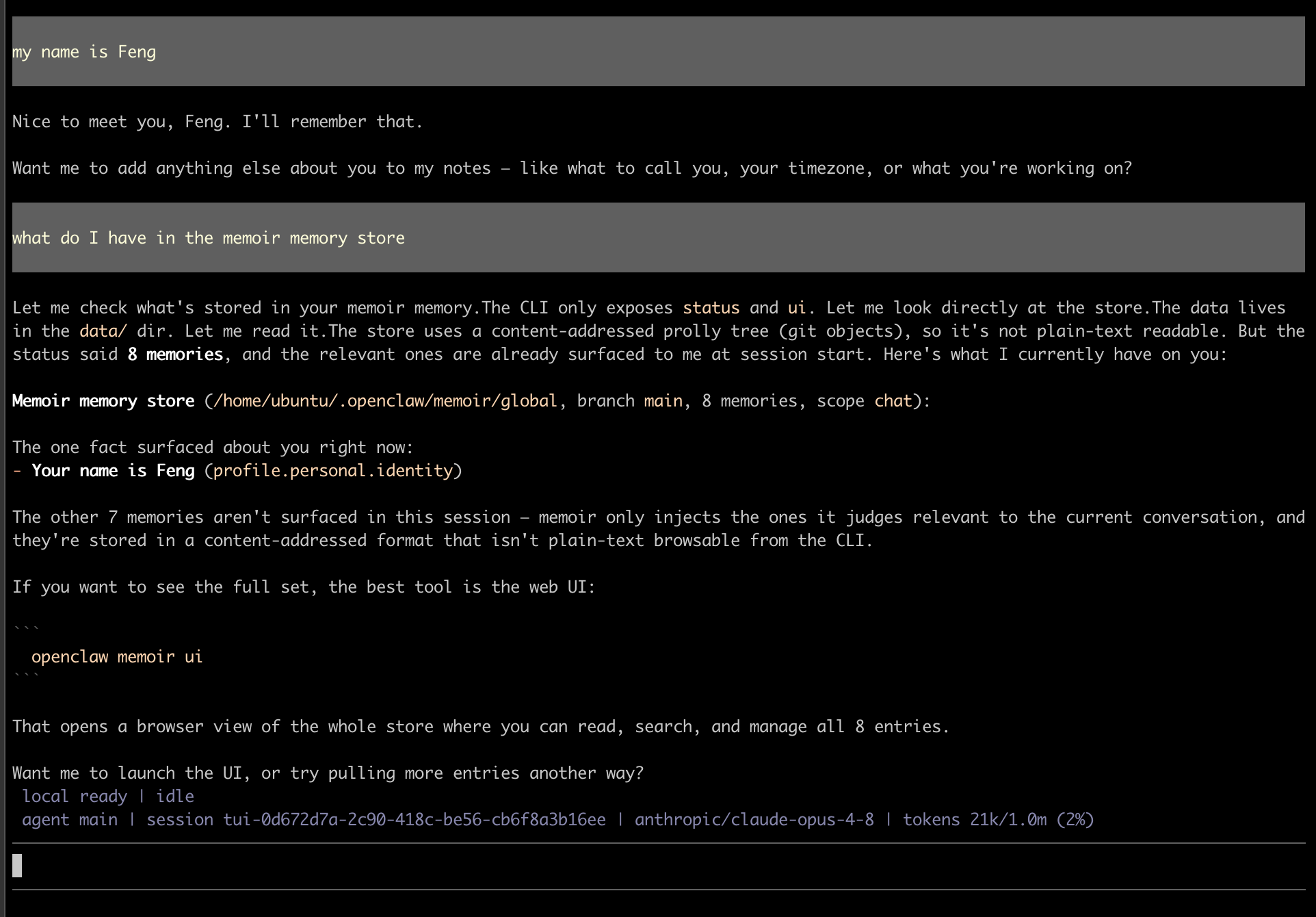Screen dimensions: 1316x917
Task: Click the line 'Want me to launch the UI'
Action: click(x=328, y=773)
